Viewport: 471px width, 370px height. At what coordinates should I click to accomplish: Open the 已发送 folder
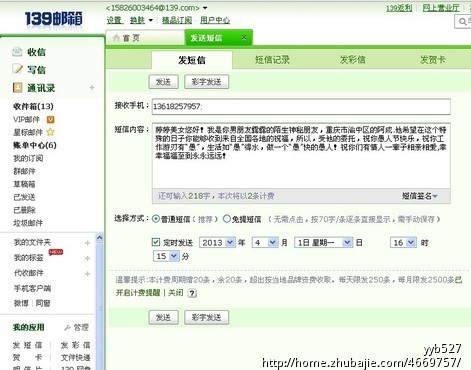[24, 197]
